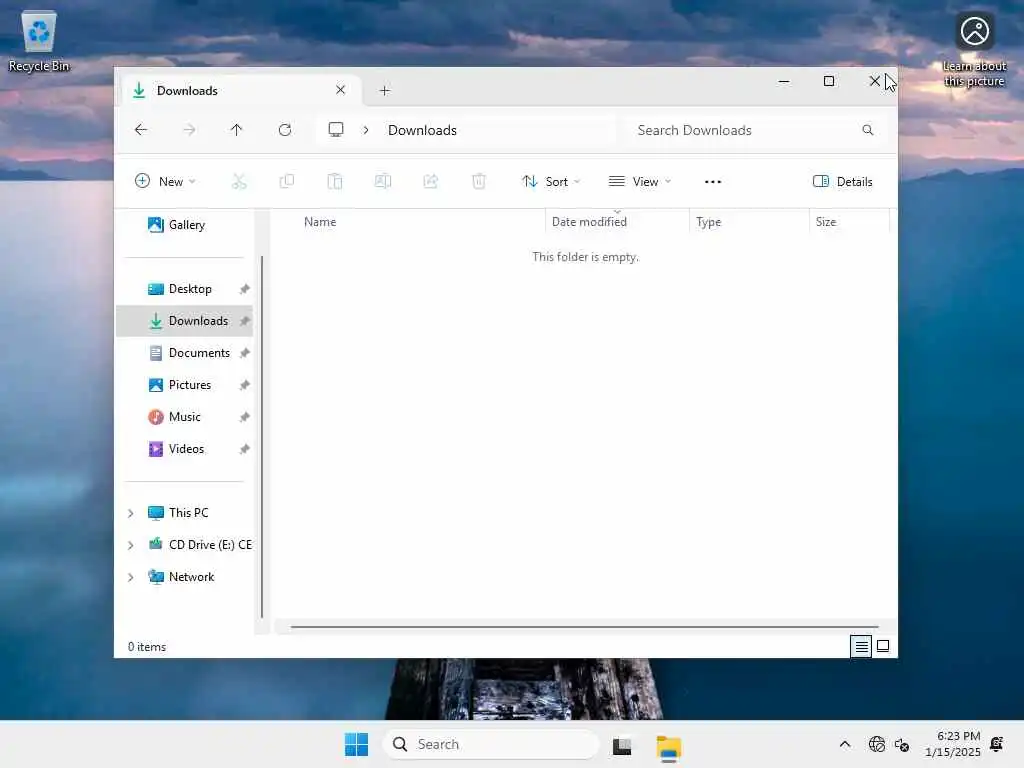This screenshot has height=768, width=1024.
Task: Toggle the Details pane
Action: 842,182
